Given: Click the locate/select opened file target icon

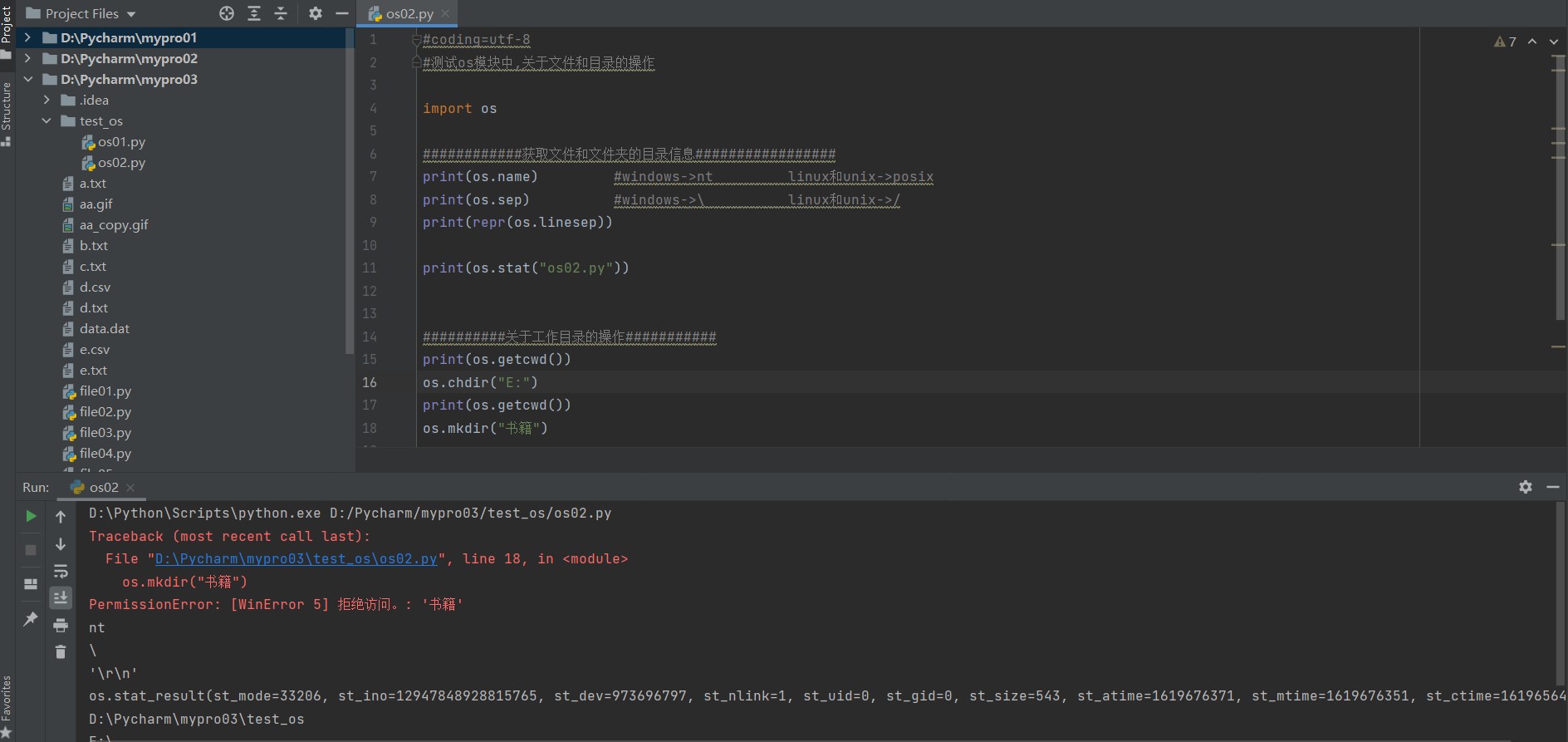Looking at the screenshot, I should point(227,13).
